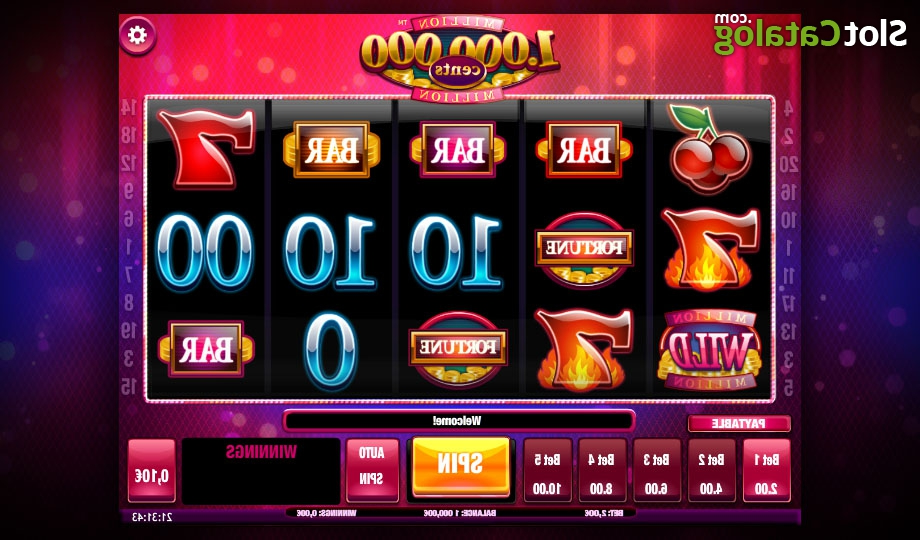The width and height of the screenshot is (920, 540).
Task: Change the 0,10€ coin value
Action: point(151,471)
